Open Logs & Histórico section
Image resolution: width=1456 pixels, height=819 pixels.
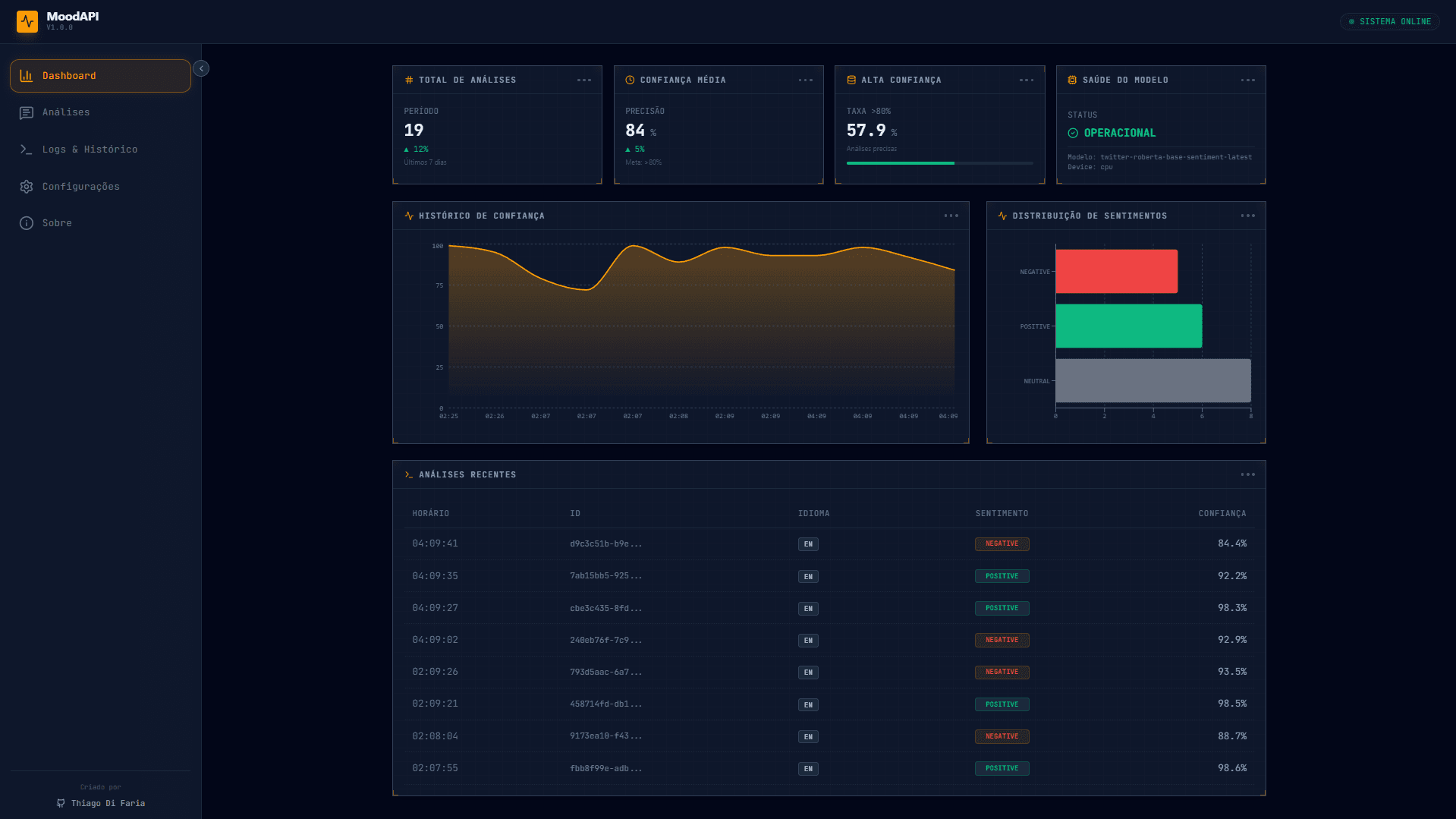[x=90, y=150]
